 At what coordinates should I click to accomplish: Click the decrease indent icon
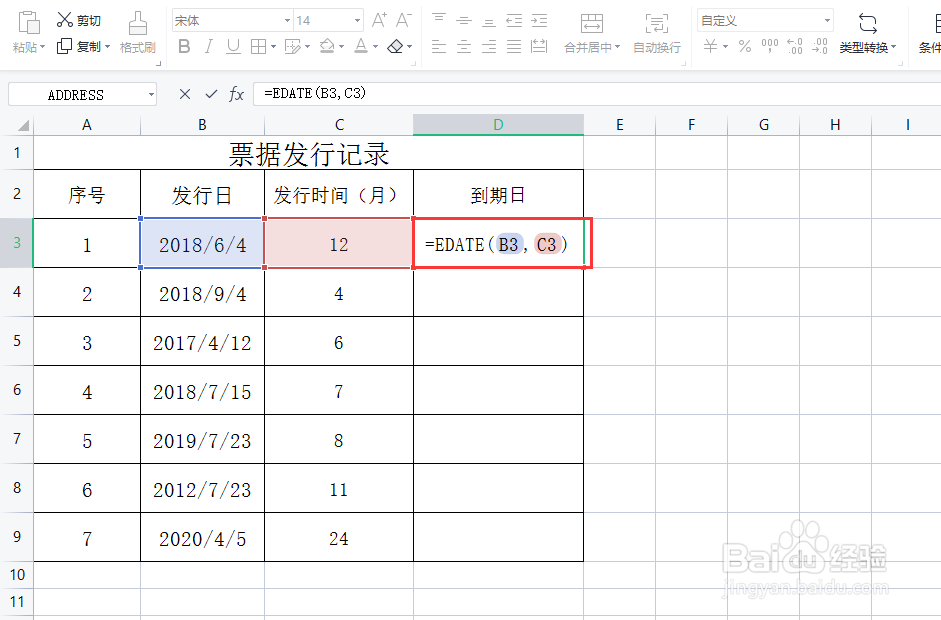click(x=514, y=20)
